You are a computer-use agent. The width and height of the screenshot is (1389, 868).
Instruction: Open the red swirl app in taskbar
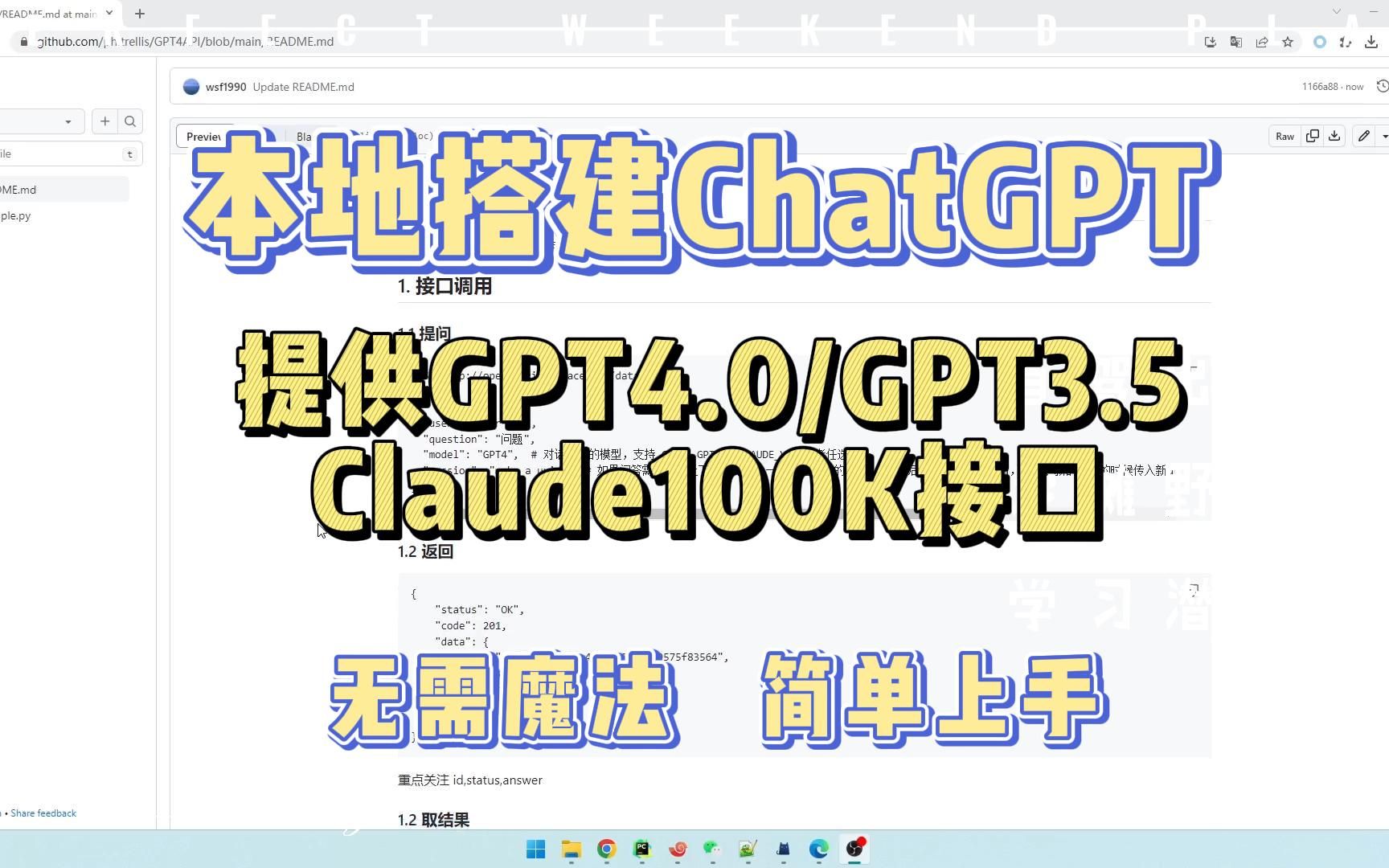coord(678,849)
